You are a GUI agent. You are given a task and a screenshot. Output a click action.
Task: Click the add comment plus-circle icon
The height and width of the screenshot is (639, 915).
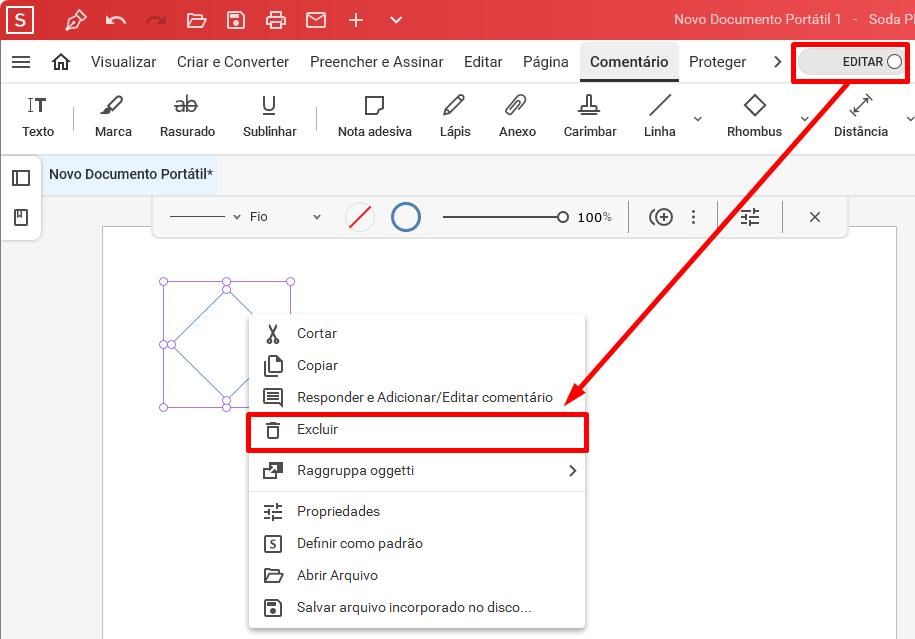pos(661,217)
